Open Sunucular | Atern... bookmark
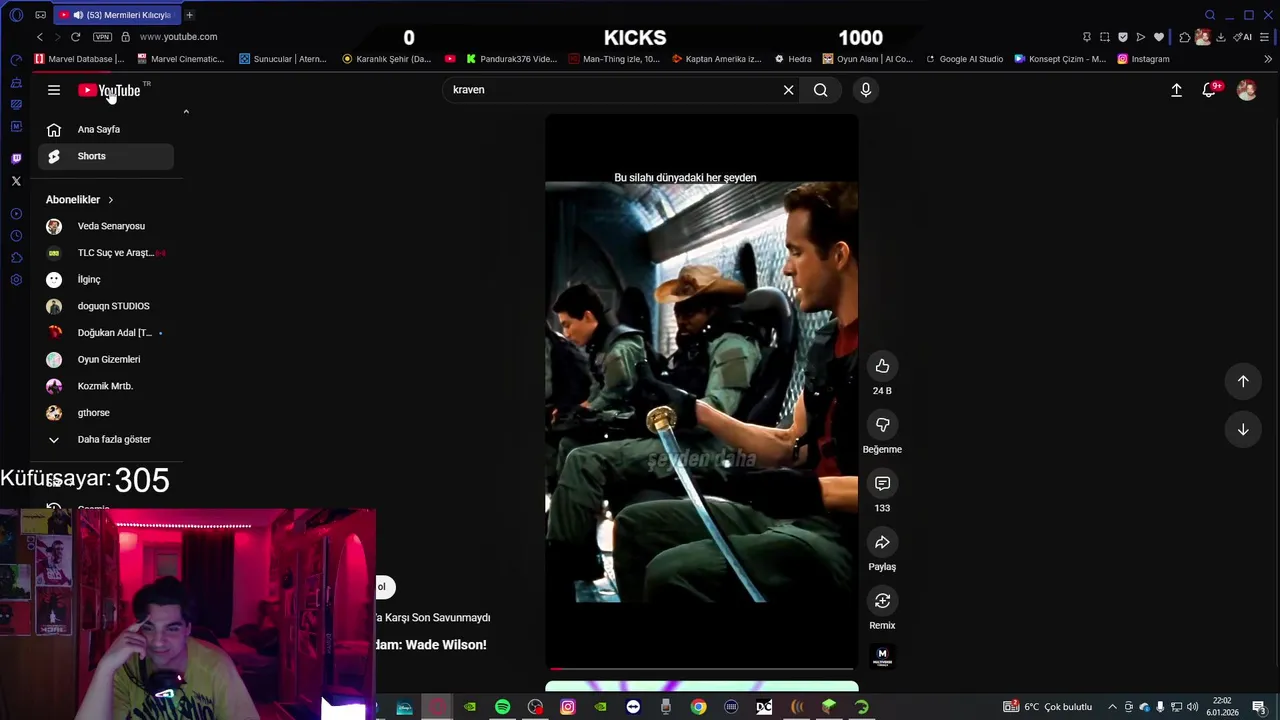Viewport: 1280px width, 720px height. tap(283, 59)
